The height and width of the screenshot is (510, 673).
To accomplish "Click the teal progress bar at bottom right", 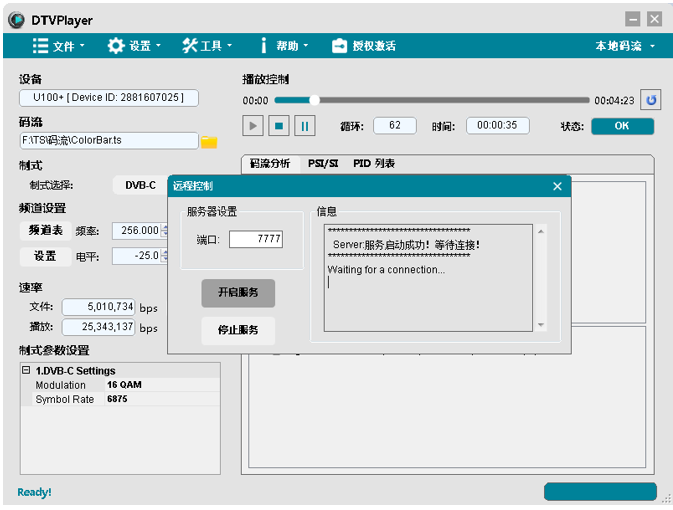I will pos(600,492).
